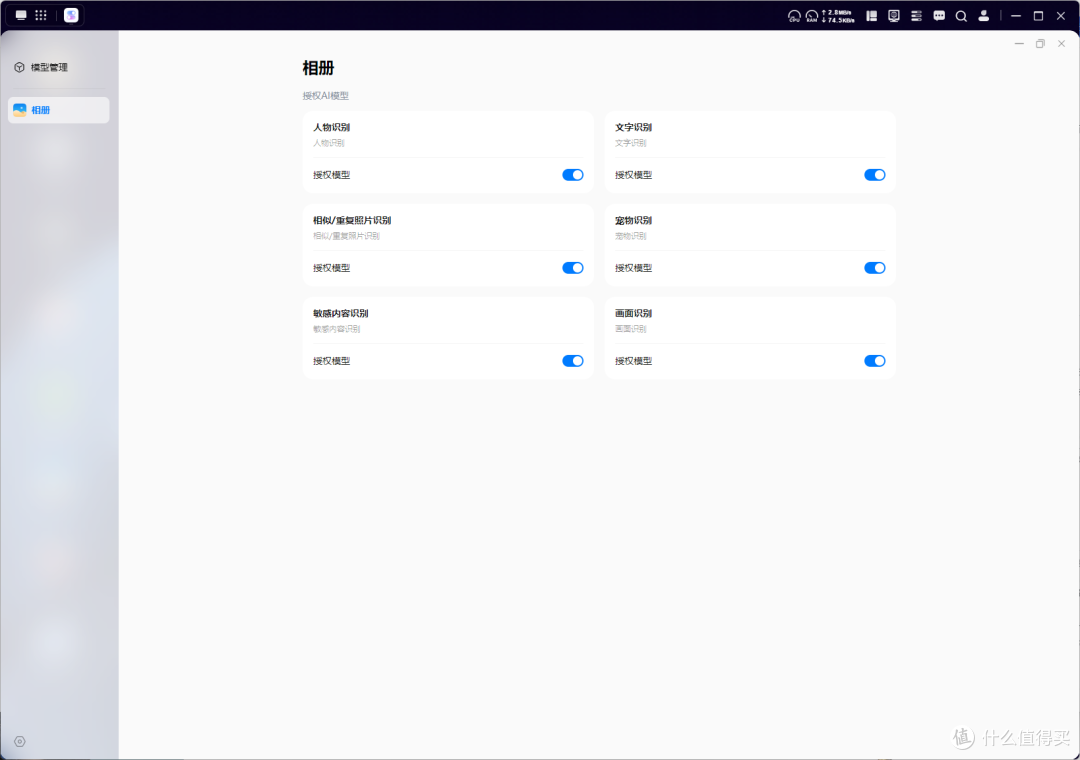Click the settings gear at sidebar bottom
The image size is (1080, 760).
coord(19,741)
